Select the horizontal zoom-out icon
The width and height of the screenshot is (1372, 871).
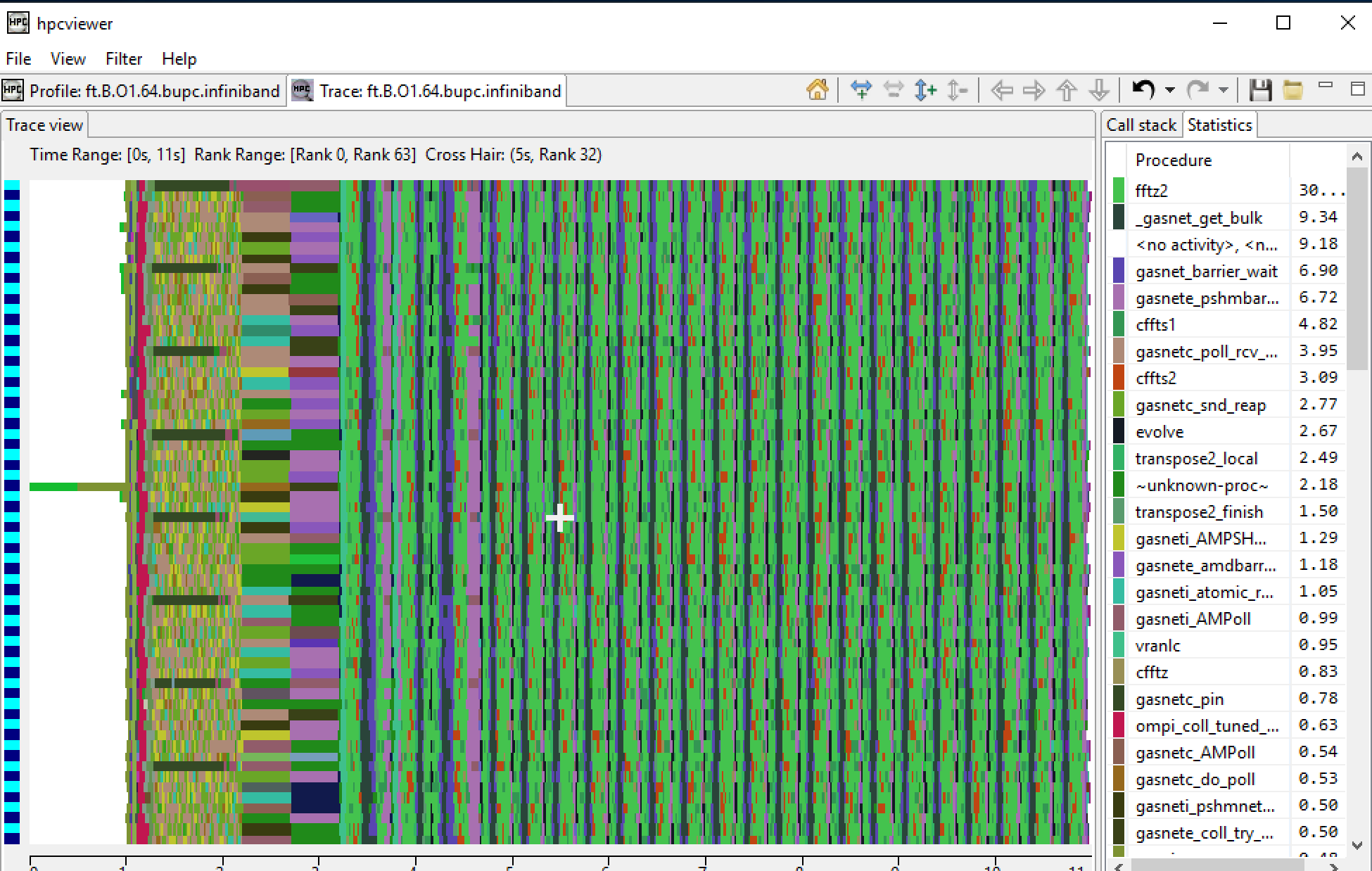(894, 90)
